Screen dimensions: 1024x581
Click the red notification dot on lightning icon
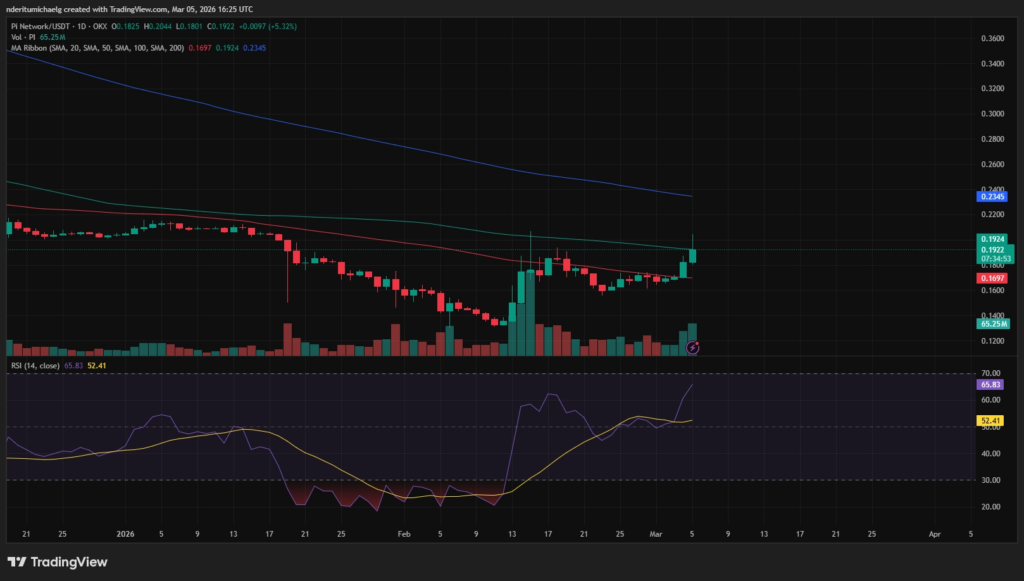(697, 343)
